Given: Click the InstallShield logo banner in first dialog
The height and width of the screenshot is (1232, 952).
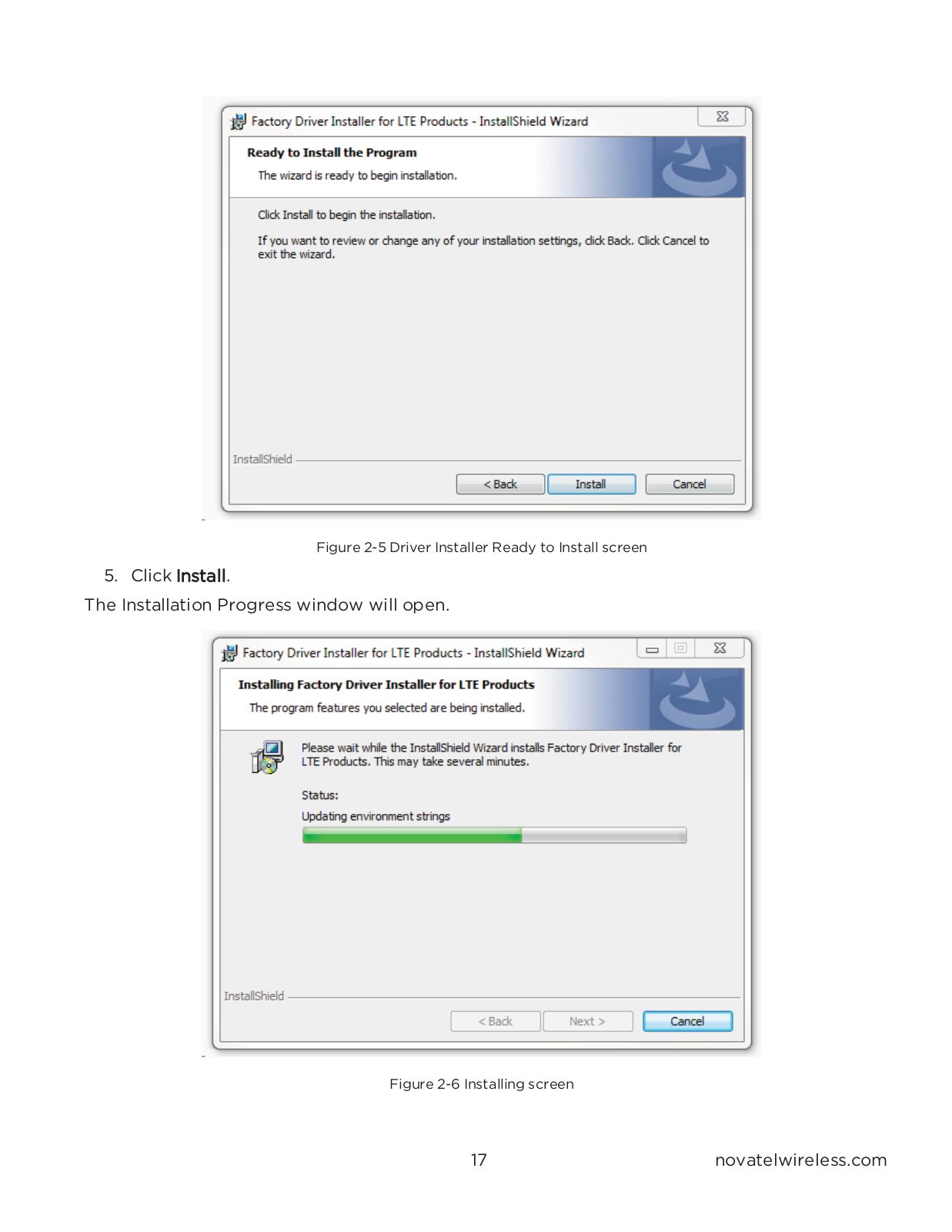Looking at the screenshot, I should (x=699, y=167).
